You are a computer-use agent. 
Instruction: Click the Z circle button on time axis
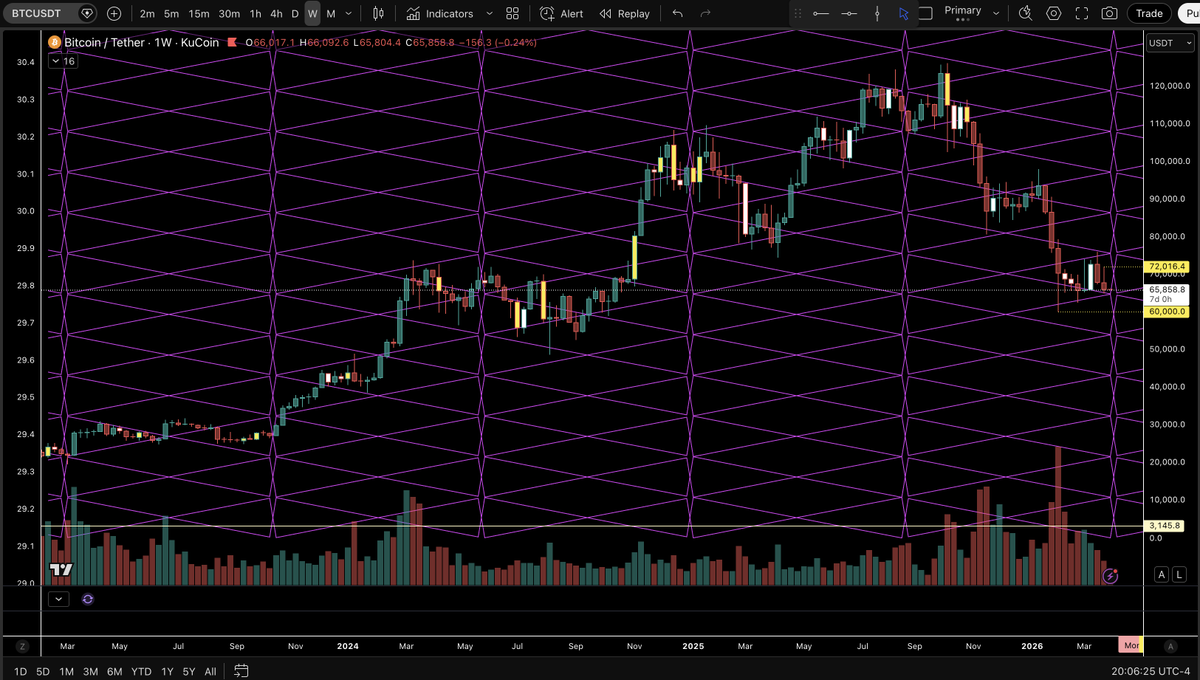pos(20,646)
